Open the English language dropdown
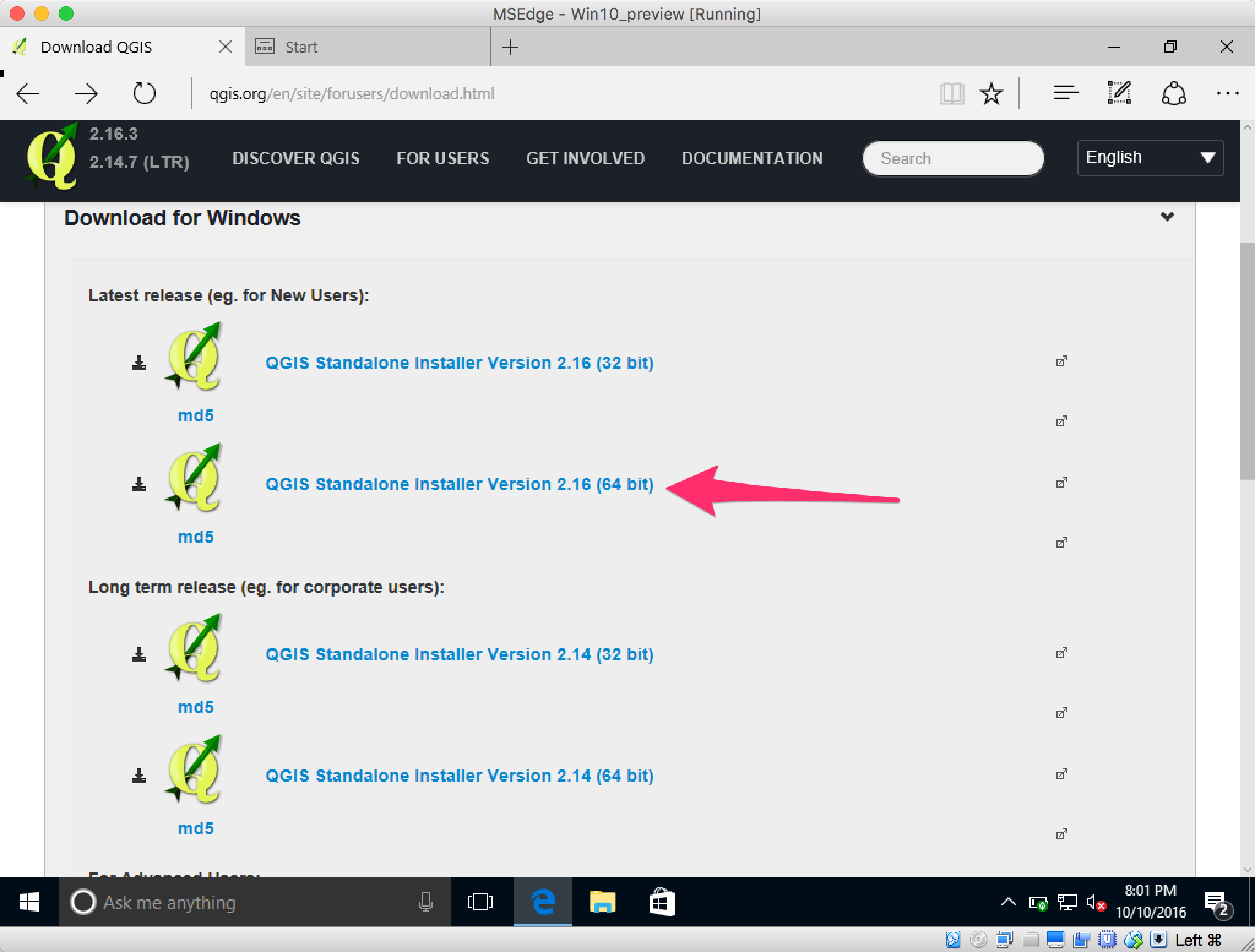 [1150, 157]
